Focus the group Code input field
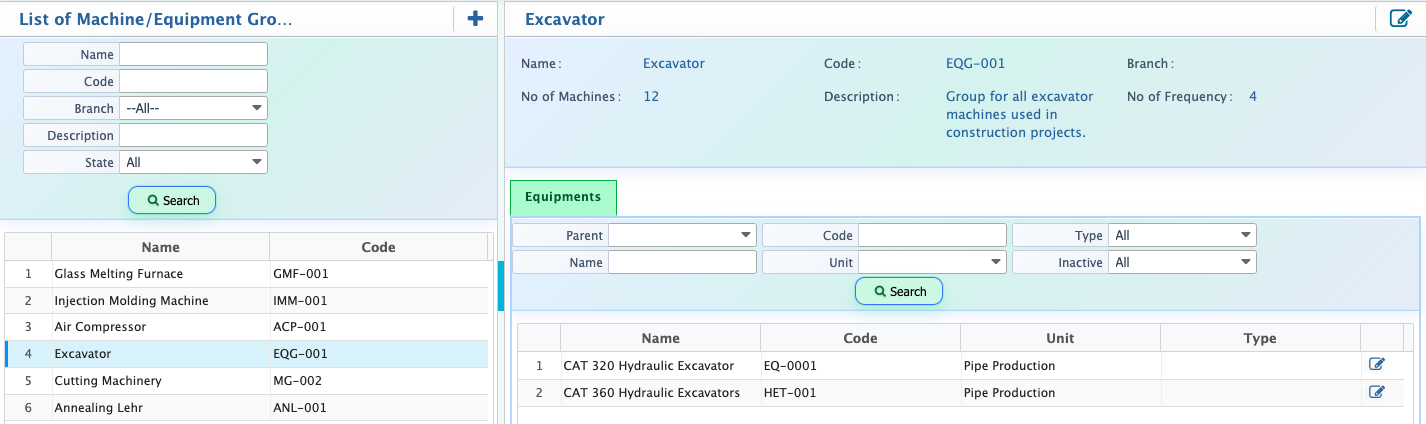 point(193,81)
